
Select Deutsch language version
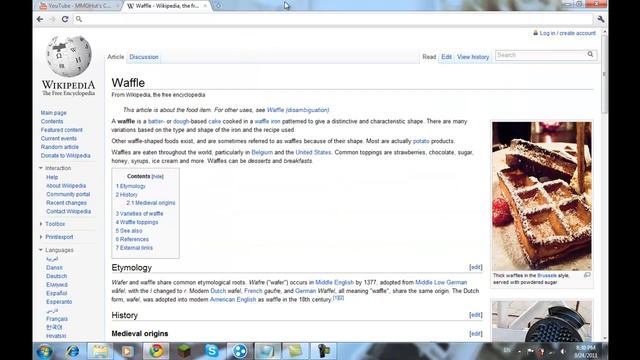(56, 276)
